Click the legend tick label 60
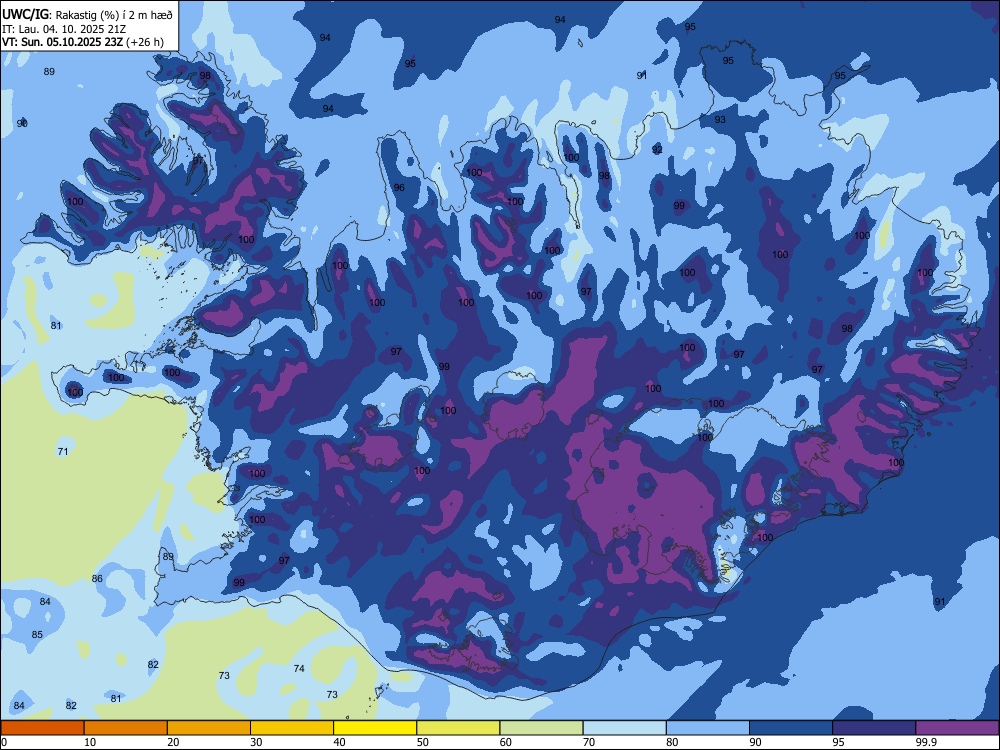The width and height of the screenshot is (1000, 750). click(x=506, y=742)
